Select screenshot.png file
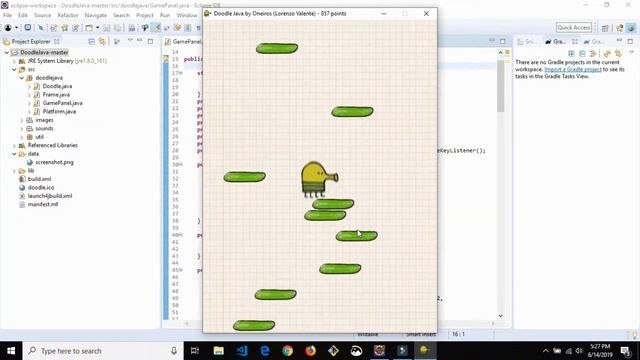This screenshot has height=360, width=640. (x=54, y=162)
